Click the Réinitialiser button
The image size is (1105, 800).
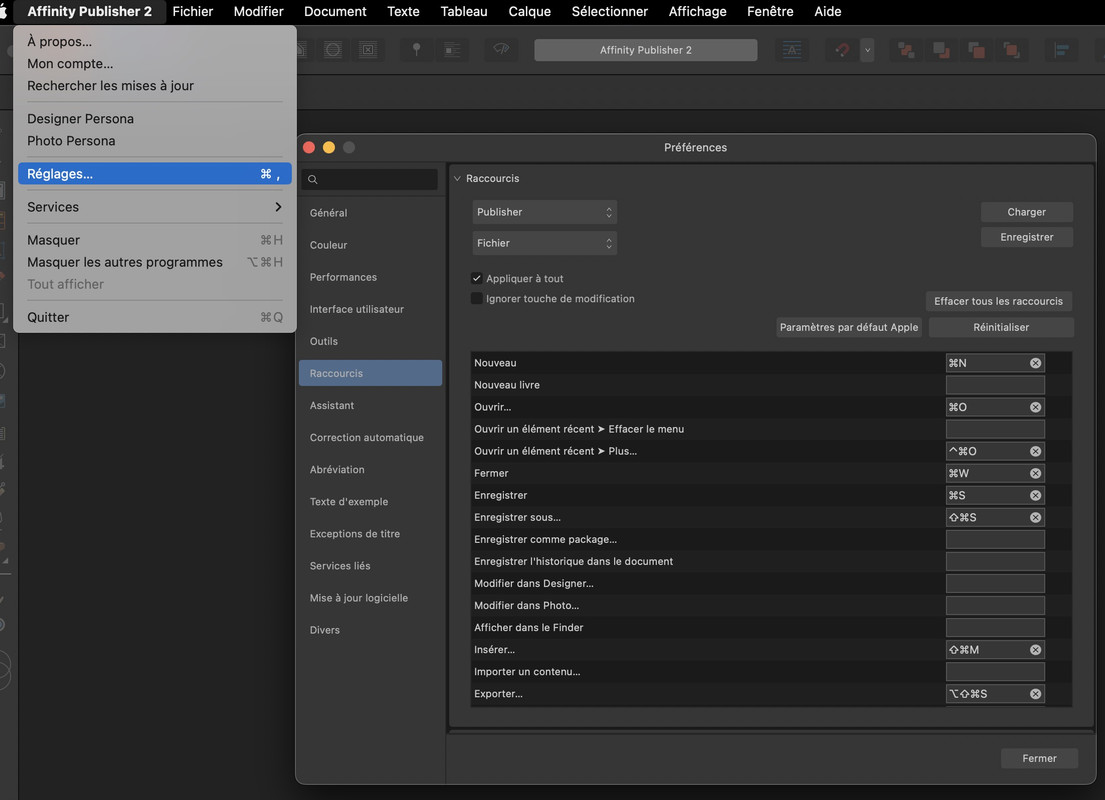click(1001, 328)
